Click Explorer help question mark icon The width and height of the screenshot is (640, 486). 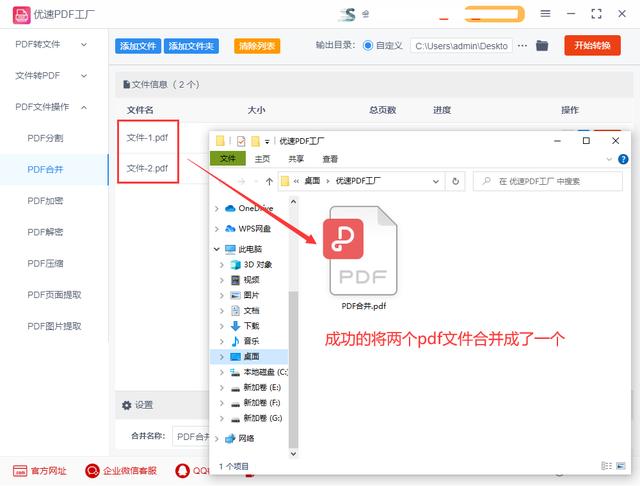(623, 159)
